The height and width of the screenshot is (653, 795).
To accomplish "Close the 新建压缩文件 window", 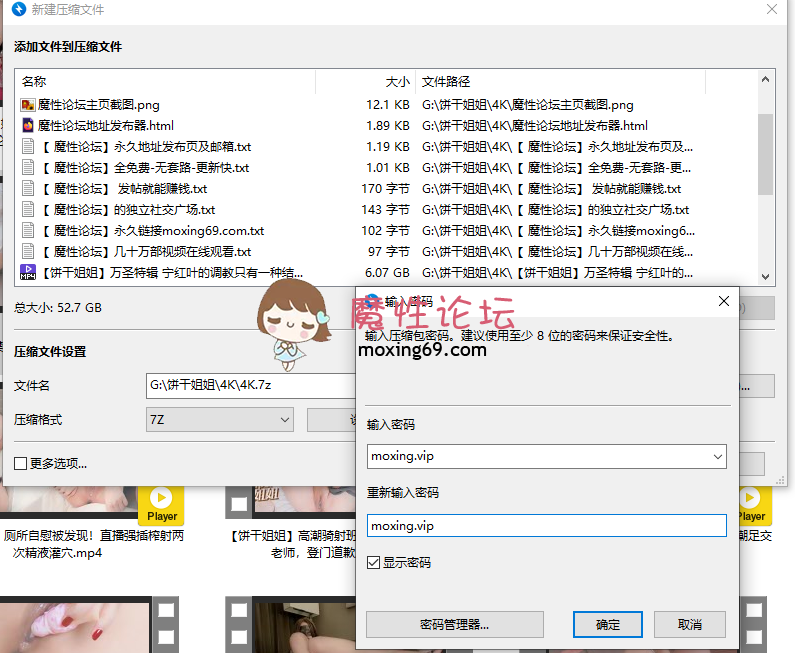I will pyautogui.click(x=772, y=9).
